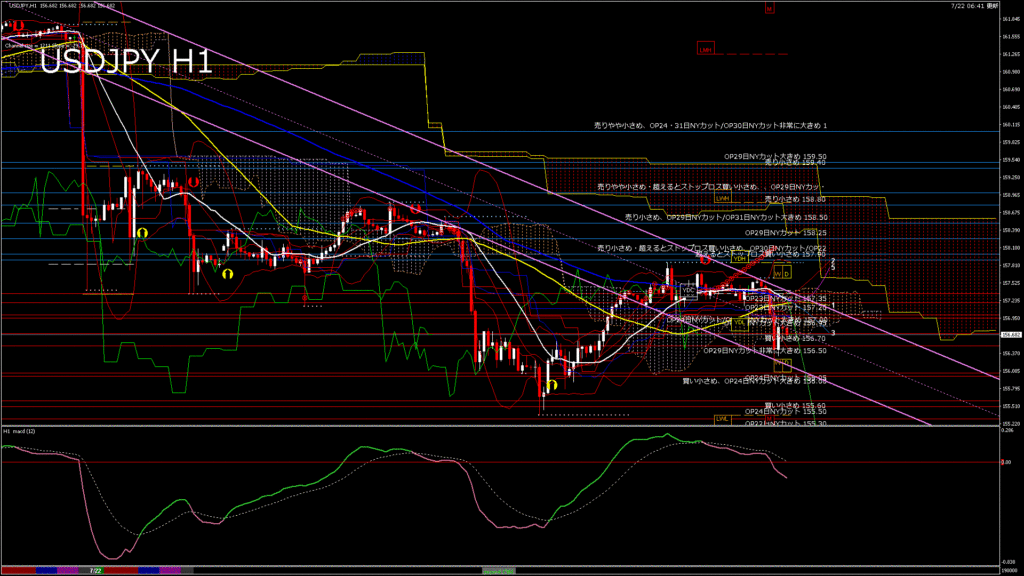Click the red M label at chart top
The image size is (1024, 576).
tap(768, 9)
